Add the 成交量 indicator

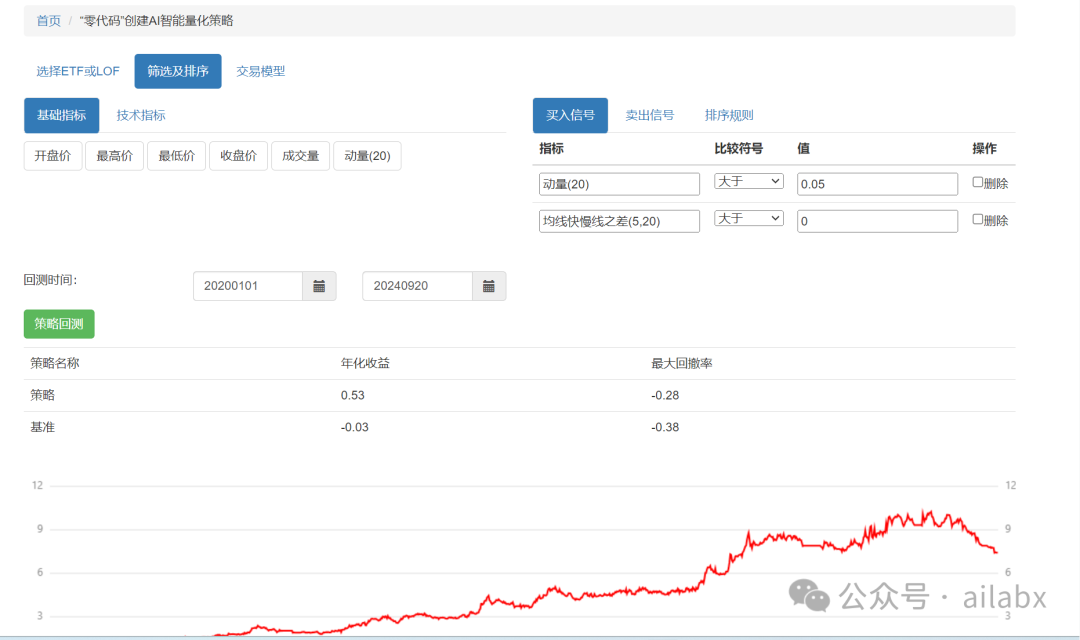pos(300,156)
